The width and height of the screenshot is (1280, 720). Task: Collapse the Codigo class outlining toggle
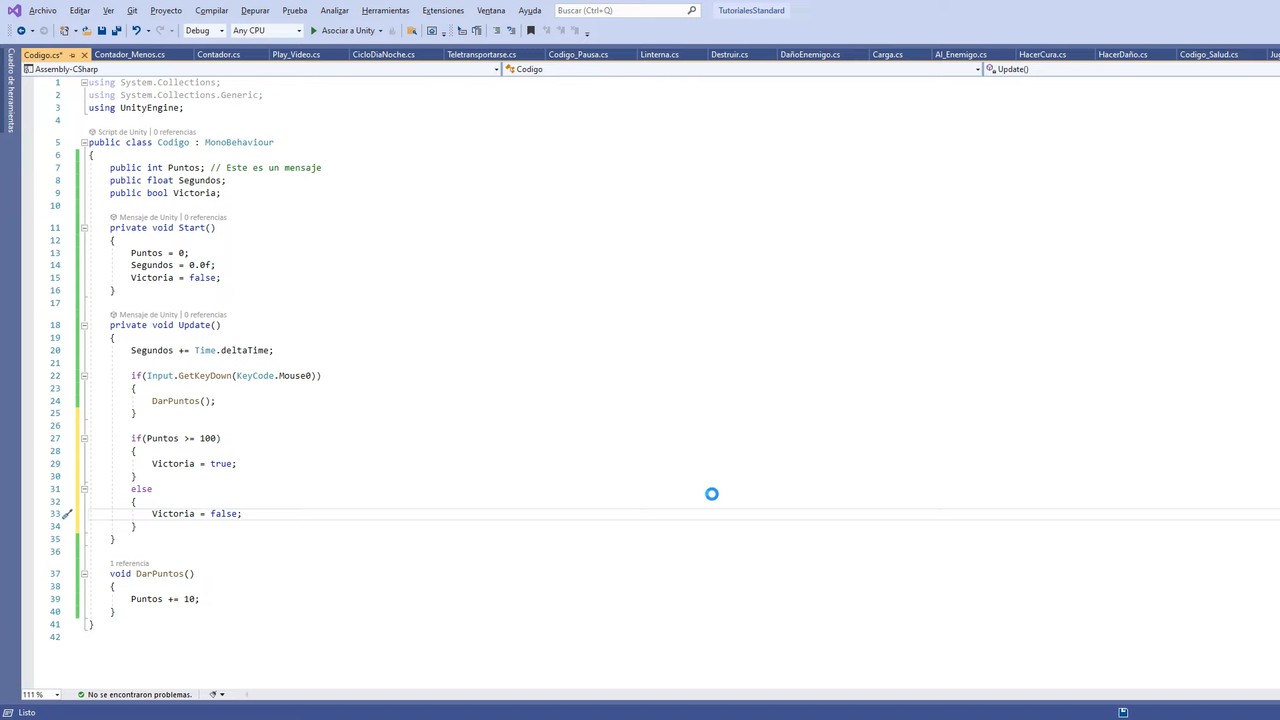(84, 142)
